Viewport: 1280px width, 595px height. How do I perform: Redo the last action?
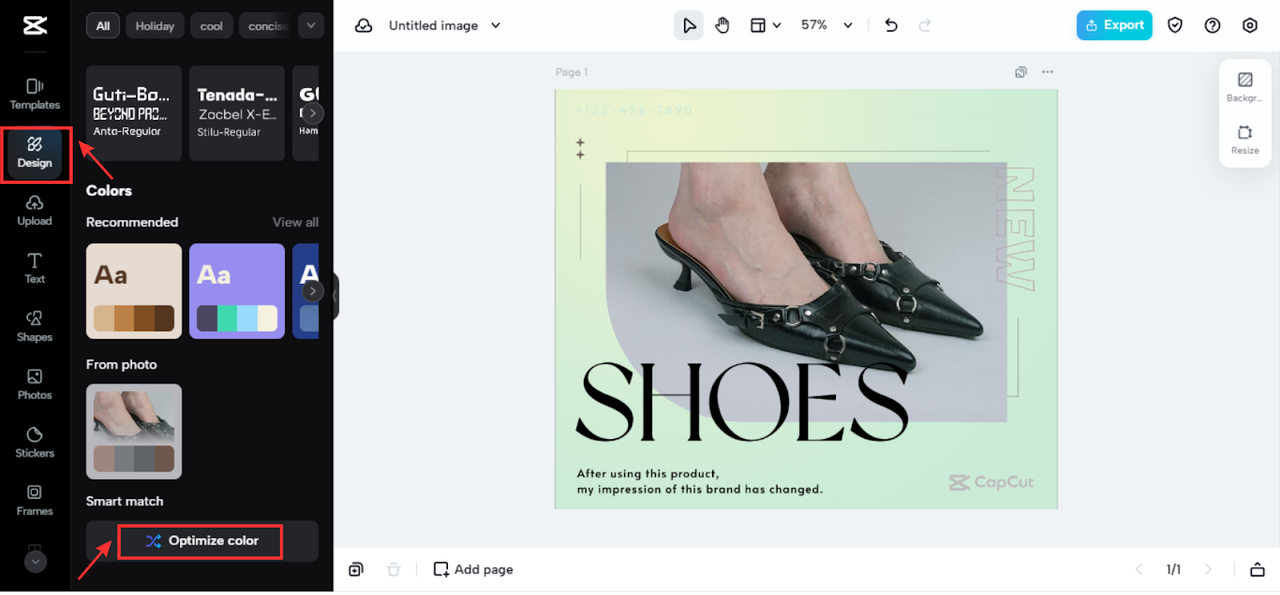pos(925,26)
